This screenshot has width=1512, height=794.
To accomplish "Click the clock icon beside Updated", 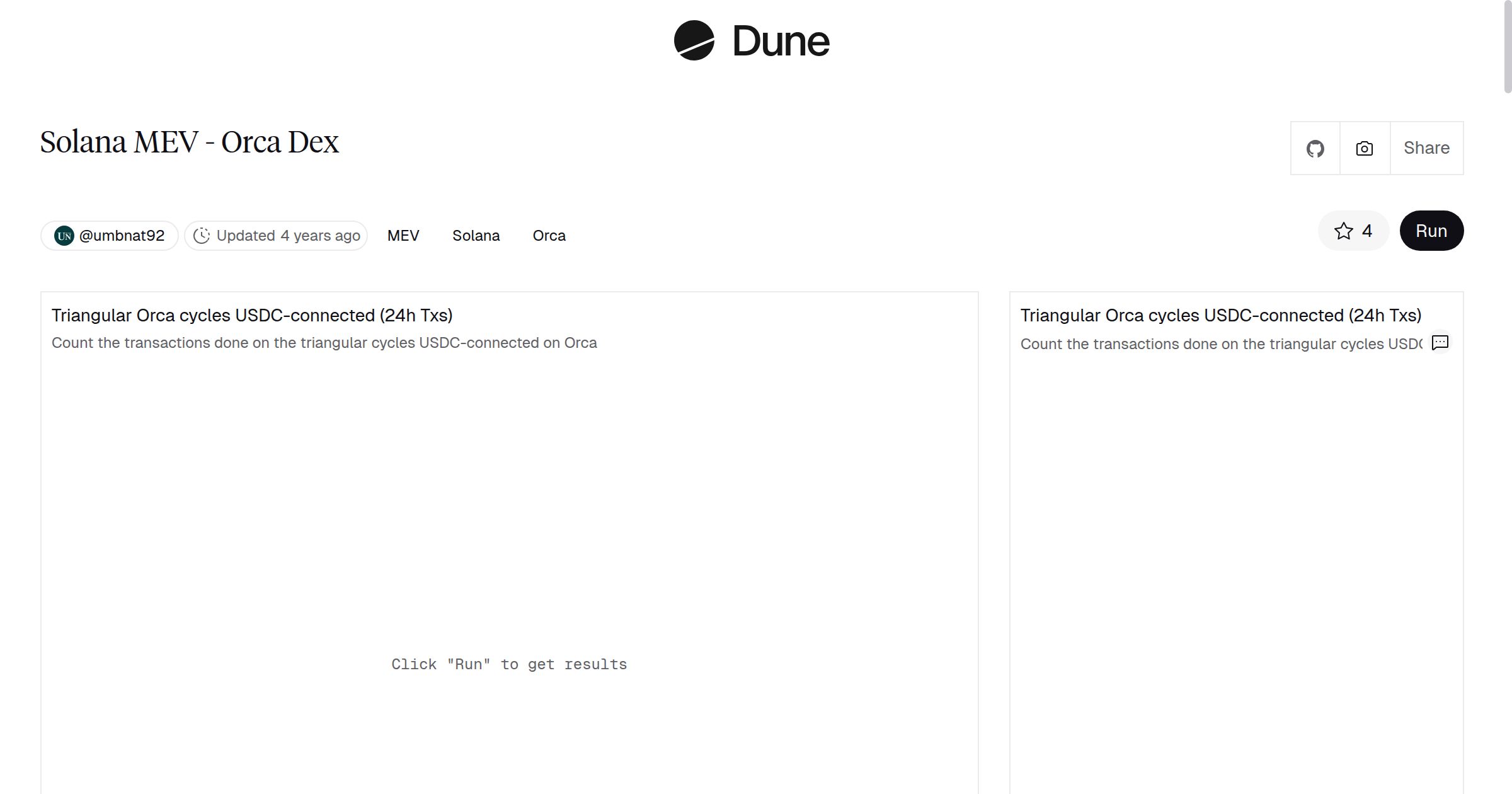I will click(201, 236).
